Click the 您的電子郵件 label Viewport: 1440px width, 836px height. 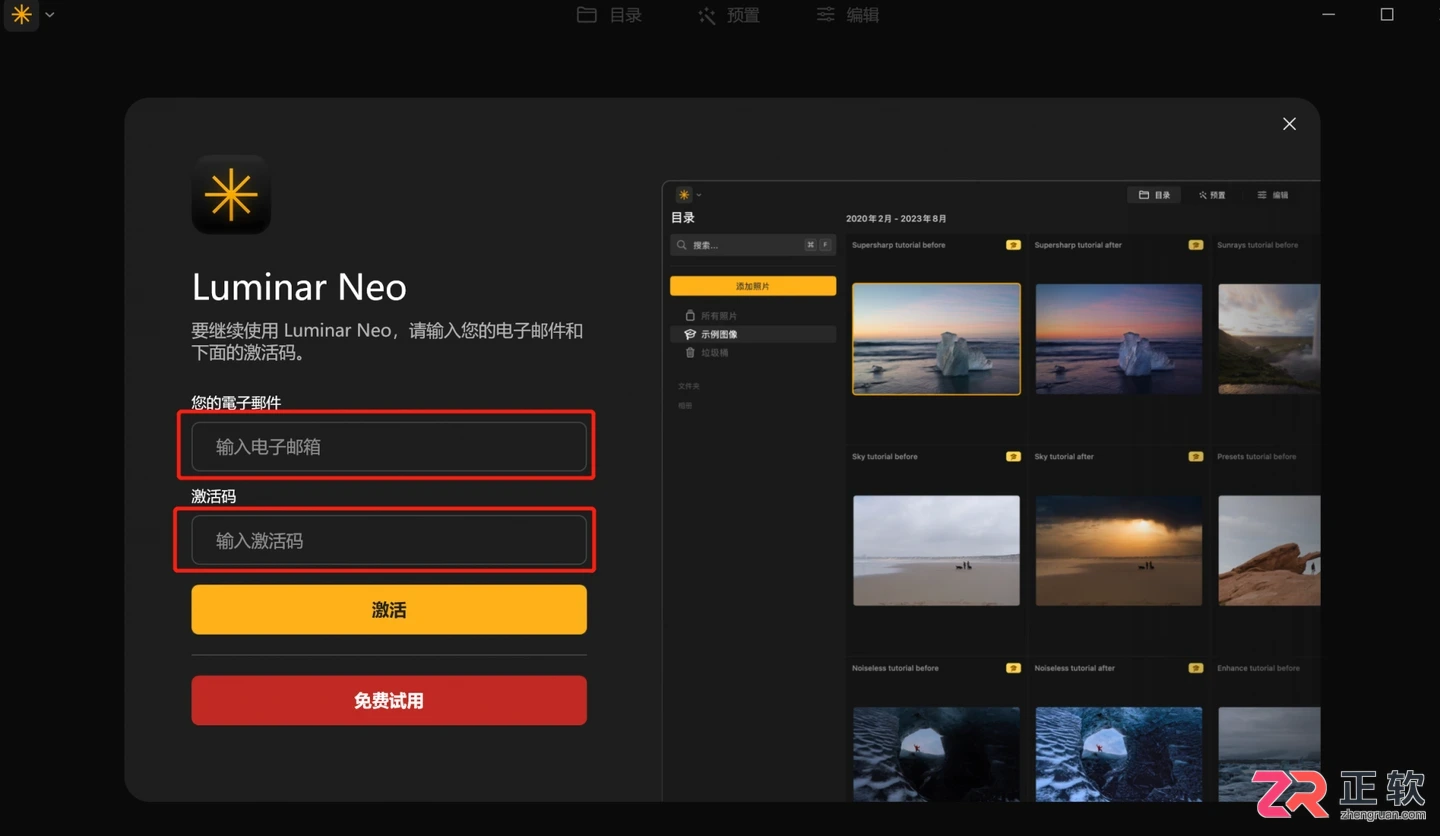(x=236, y=402)
